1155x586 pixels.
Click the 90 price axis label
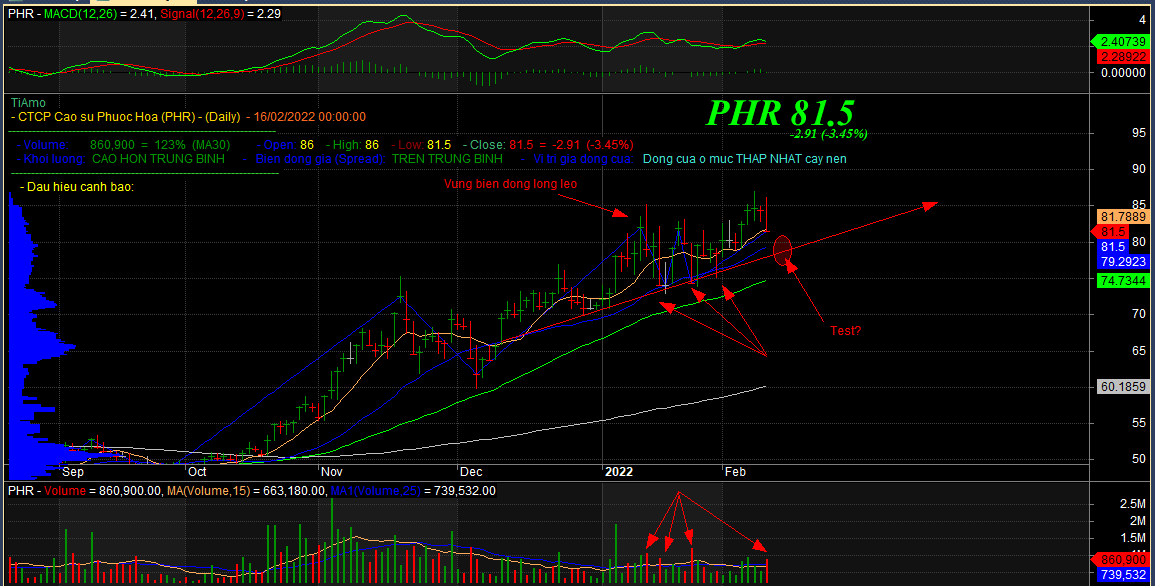1139,169
